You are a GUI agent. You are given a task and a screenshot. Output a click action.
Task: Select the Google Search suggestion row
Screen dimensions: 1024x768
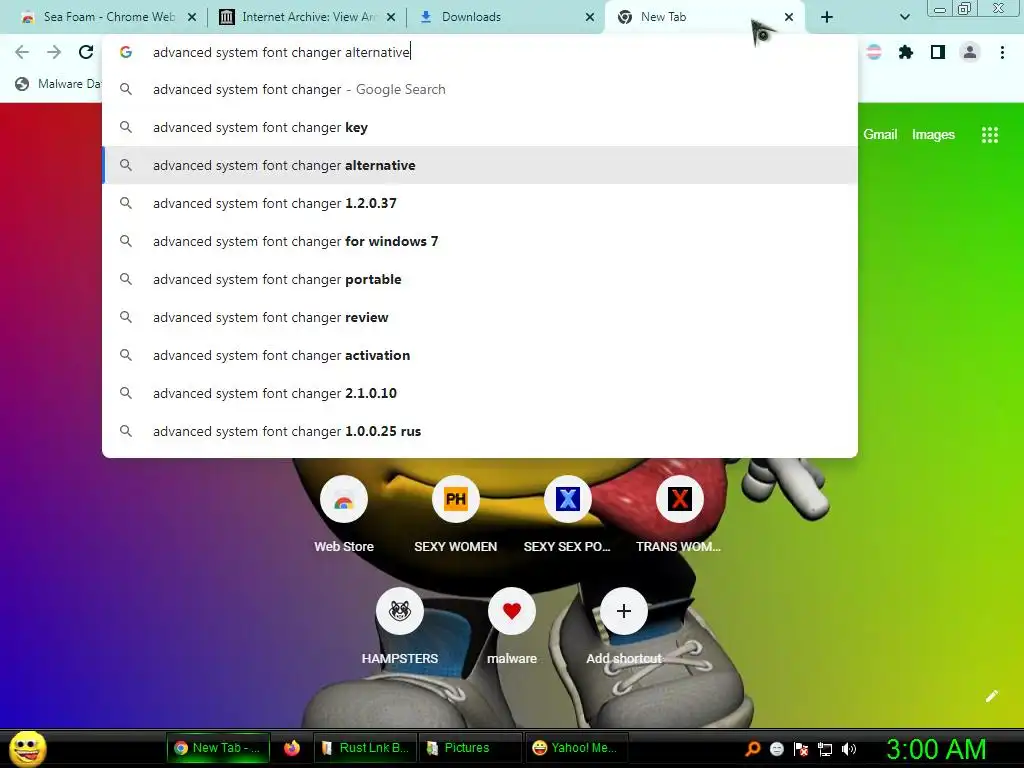[480, 89]
